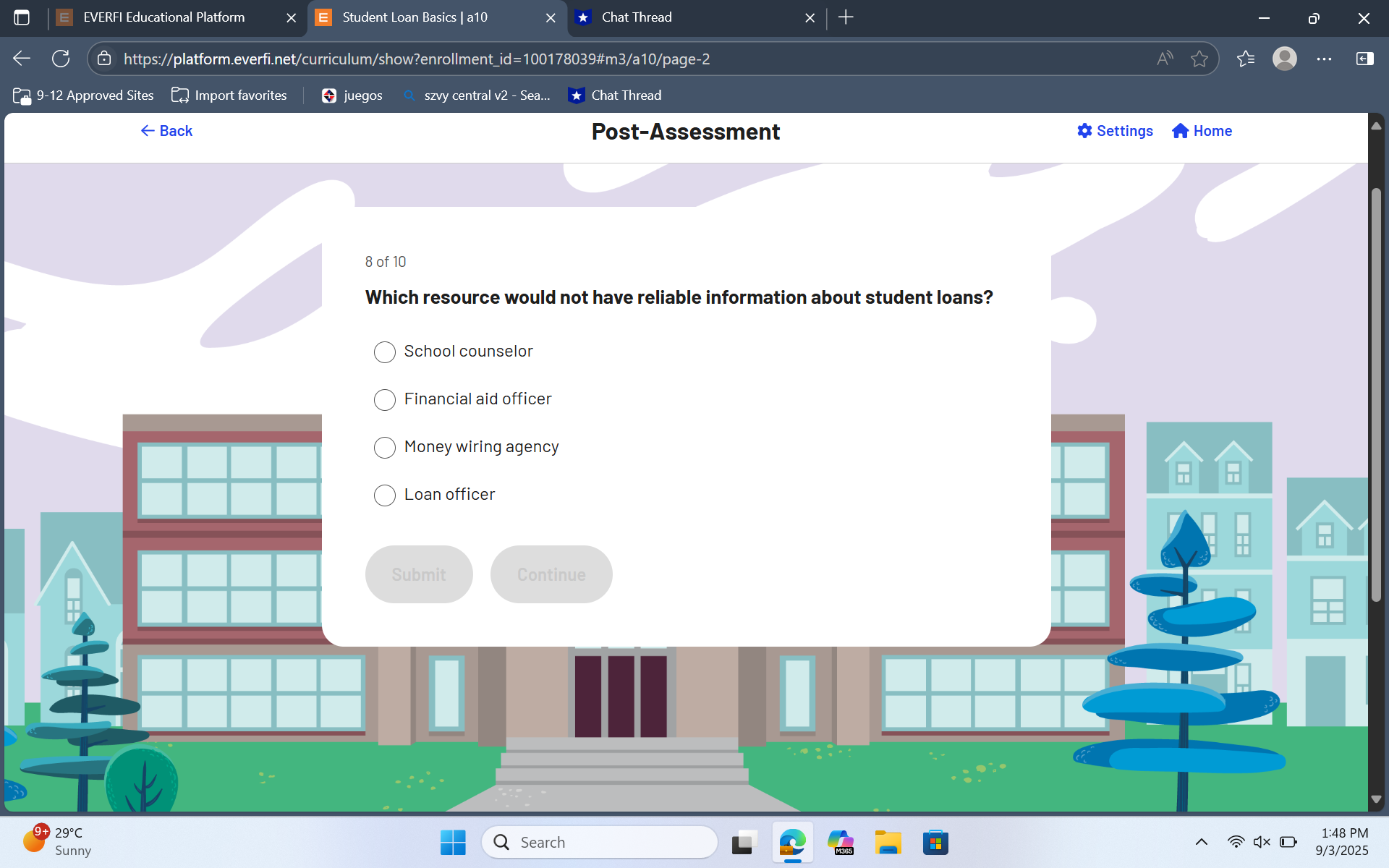Image resolution: width=1389 pixels, height=868 pixels.
Task: Click the Back link above the question
Action: coord(166,131)
